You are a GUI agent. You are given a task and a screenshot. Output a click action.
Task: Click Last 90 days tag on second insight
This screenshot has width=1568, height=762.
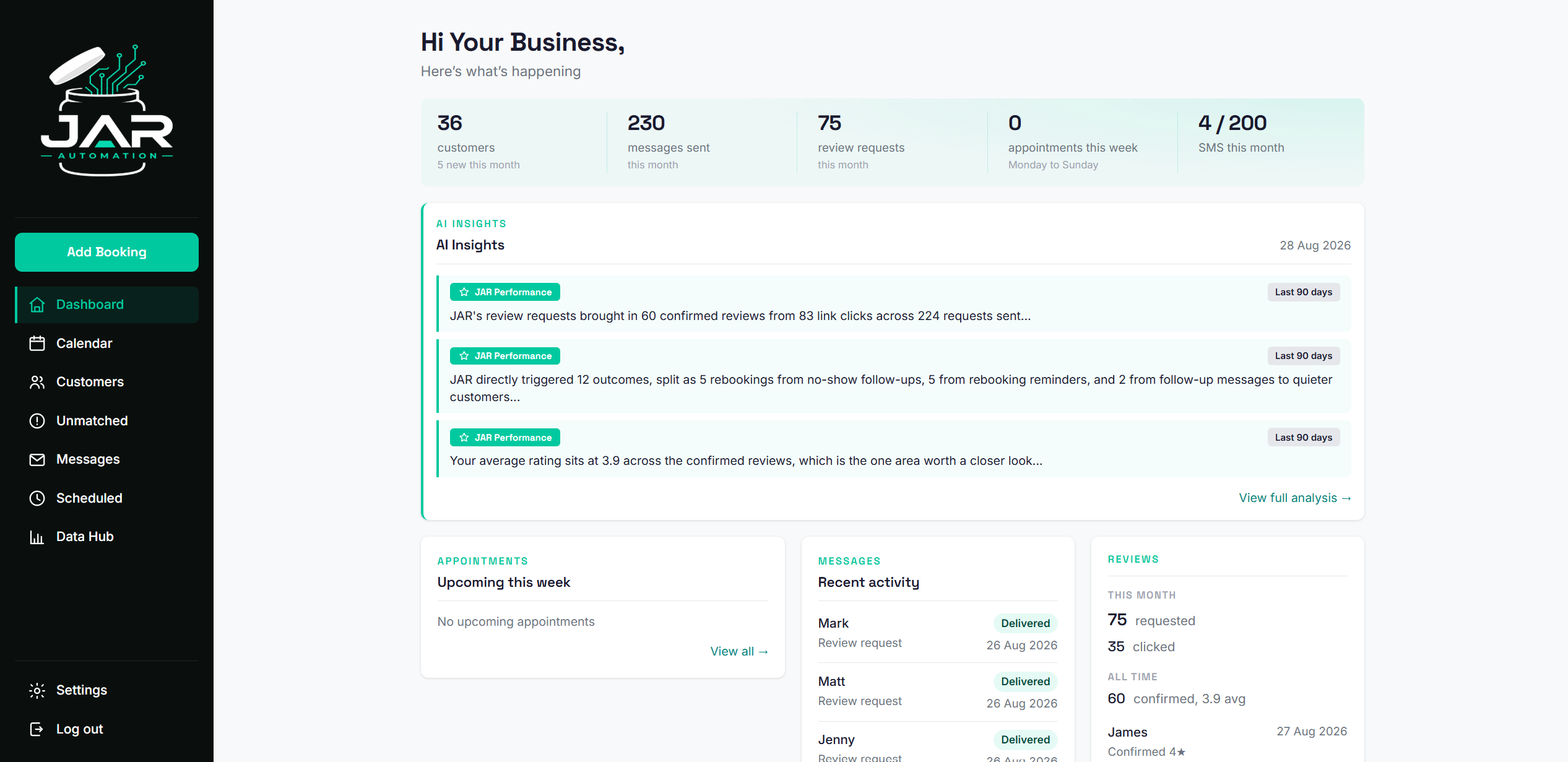click(x=1303, y=356)
